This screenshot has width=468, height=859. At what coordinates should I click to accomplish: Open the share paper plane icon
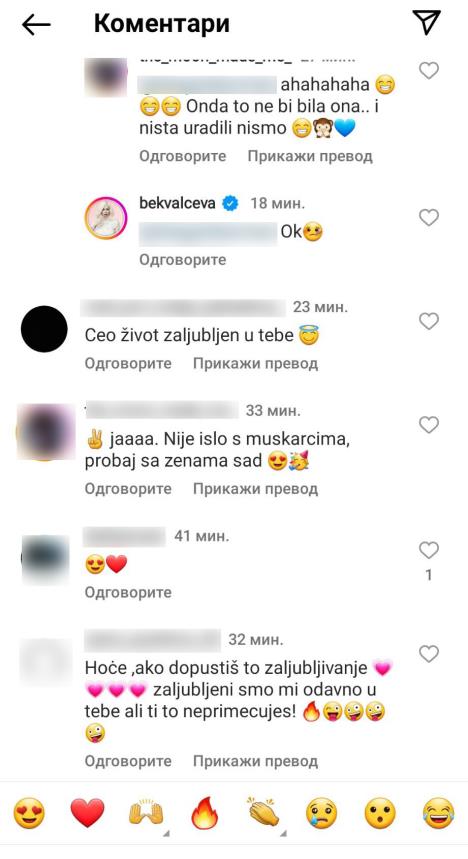click(426, 22)
